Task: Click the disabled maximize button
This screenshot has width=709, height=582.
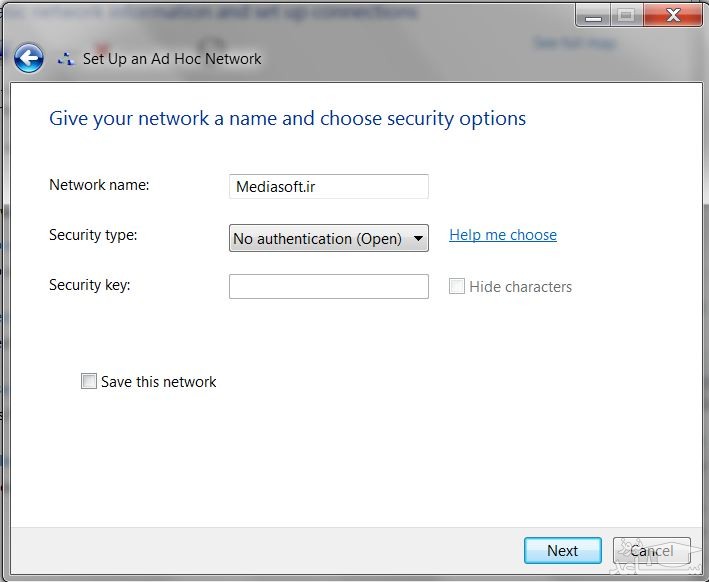Action: [x=626, y=15]
